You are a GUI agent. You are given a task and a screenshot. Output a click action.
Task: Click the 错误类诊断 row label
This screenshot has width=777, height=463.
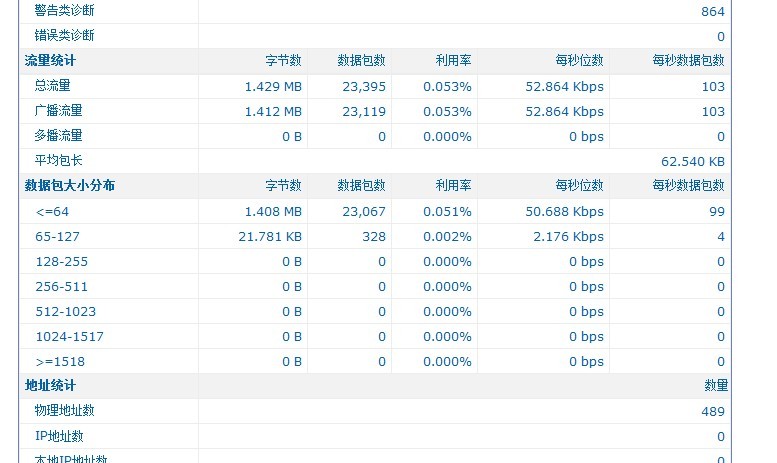65,36
